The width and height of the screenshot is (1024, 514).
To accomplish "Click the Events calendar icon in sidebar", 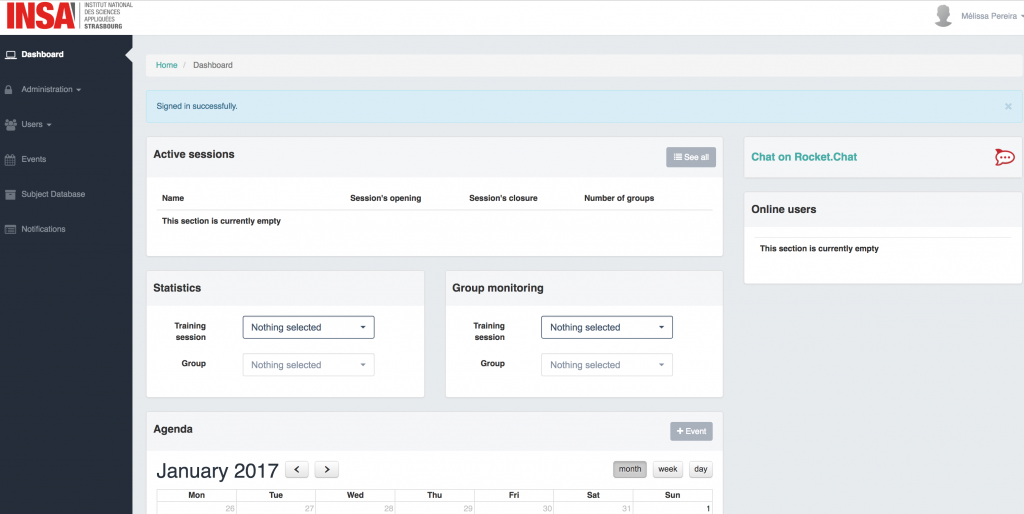I will point(10,159).
